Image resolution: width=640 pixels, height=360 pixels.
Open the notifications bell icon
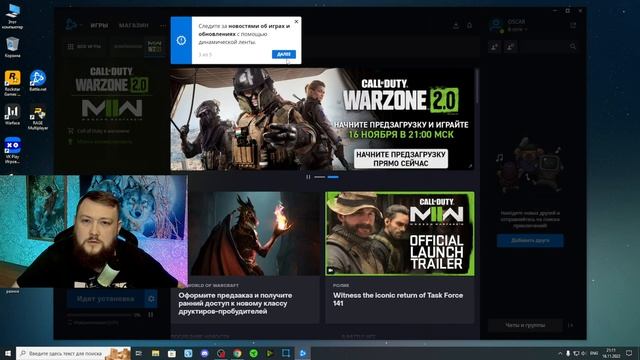[469, 25]
